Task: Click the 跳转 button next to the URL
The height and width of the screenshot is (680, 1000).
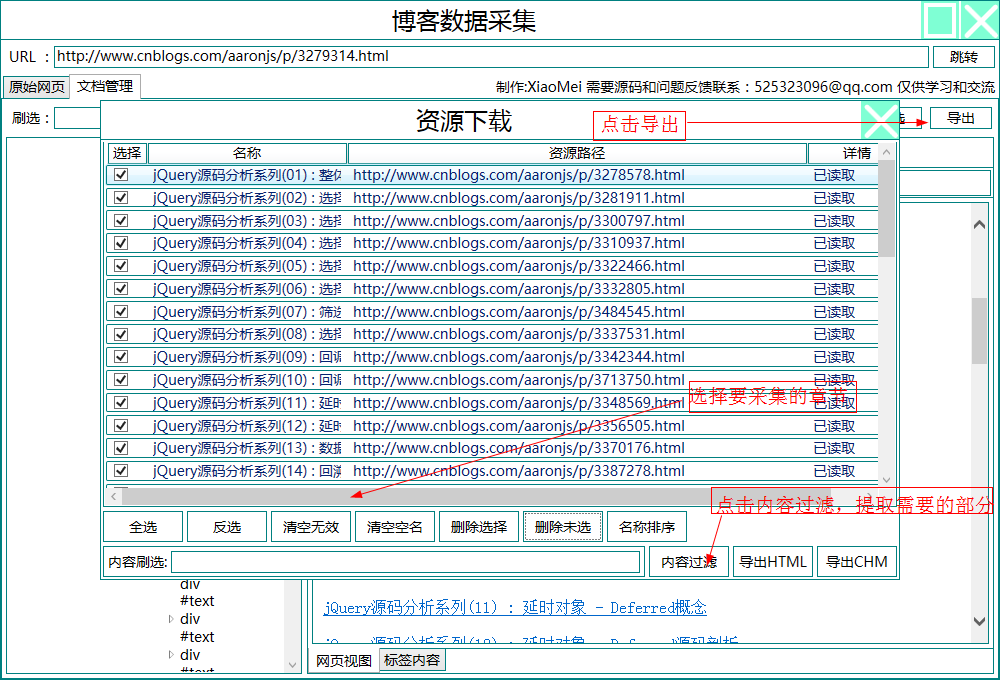Action: coord(964,57)
